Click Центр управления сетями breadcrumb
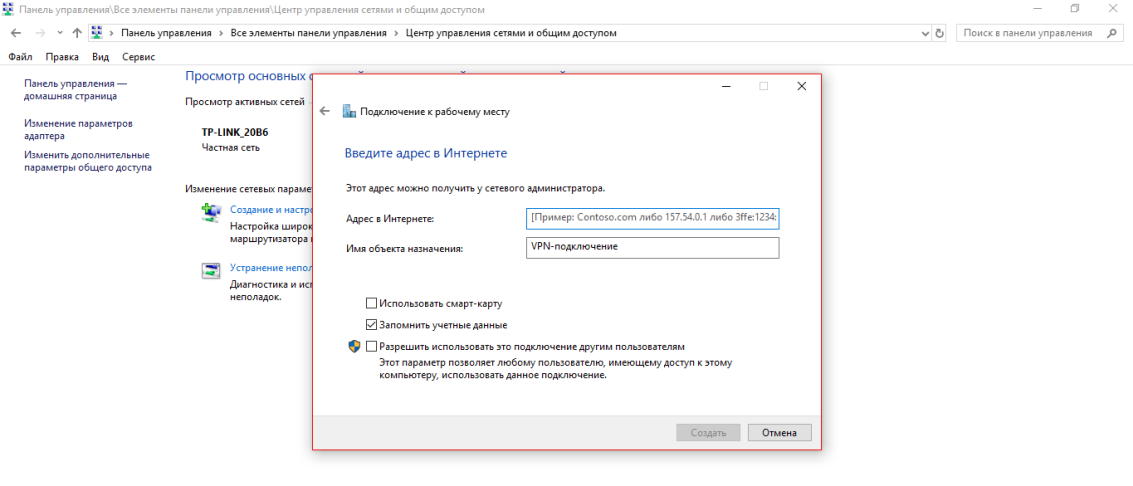This screenshot has width=1133, height=486. (x=512, y=33)
